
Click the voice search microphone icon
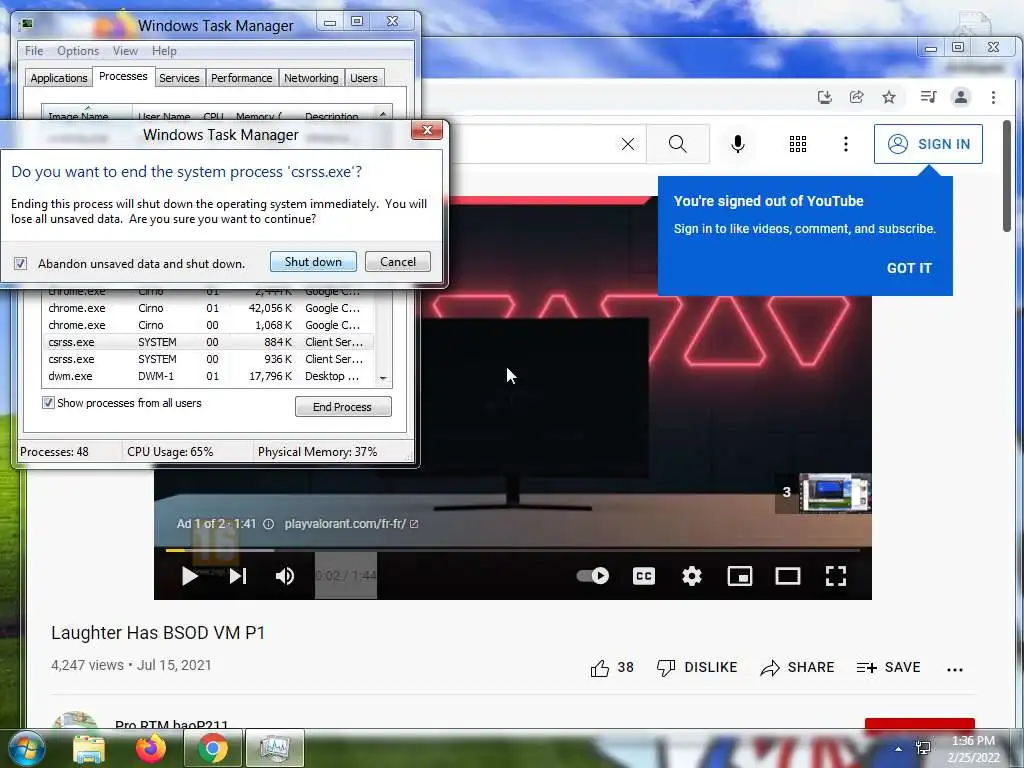point(738,144)
